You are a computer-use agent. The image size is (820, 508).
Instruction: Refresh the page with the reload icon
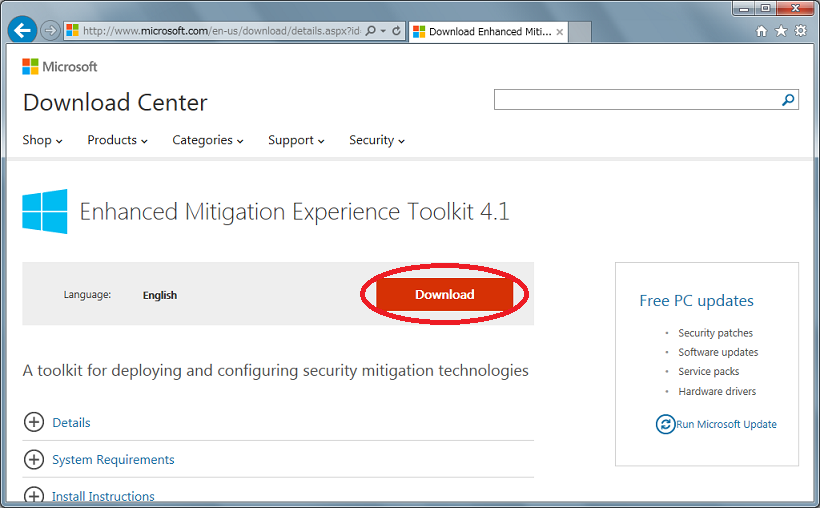(397, 31)
